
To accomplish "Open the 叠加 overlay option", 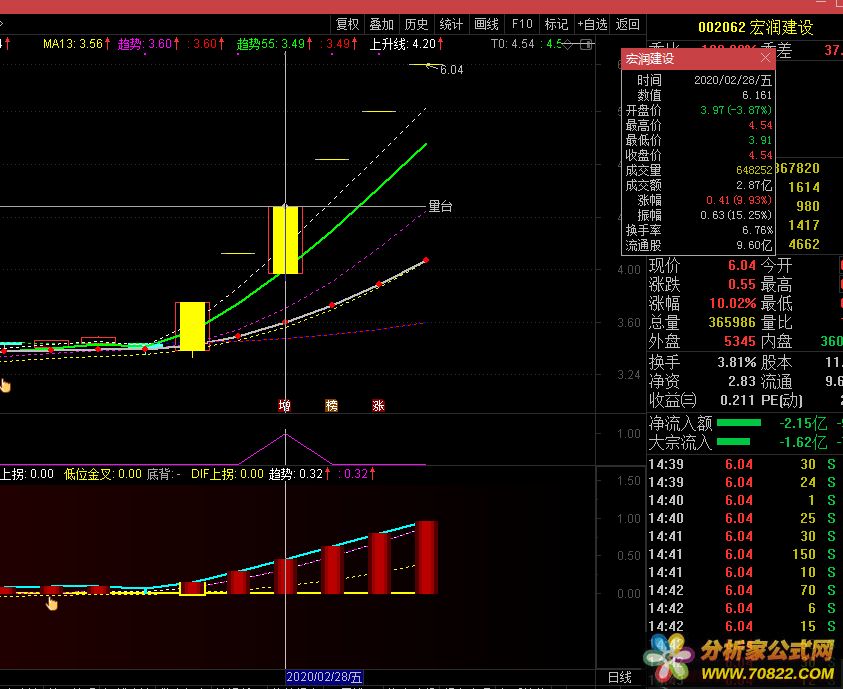I will click(x=381, y=25).
